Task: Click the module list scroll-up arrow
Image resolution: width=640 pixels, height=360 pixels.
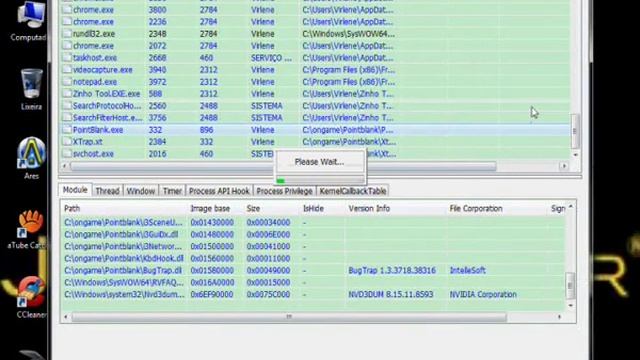Action: pyautogui.click(x=571, y=207)
